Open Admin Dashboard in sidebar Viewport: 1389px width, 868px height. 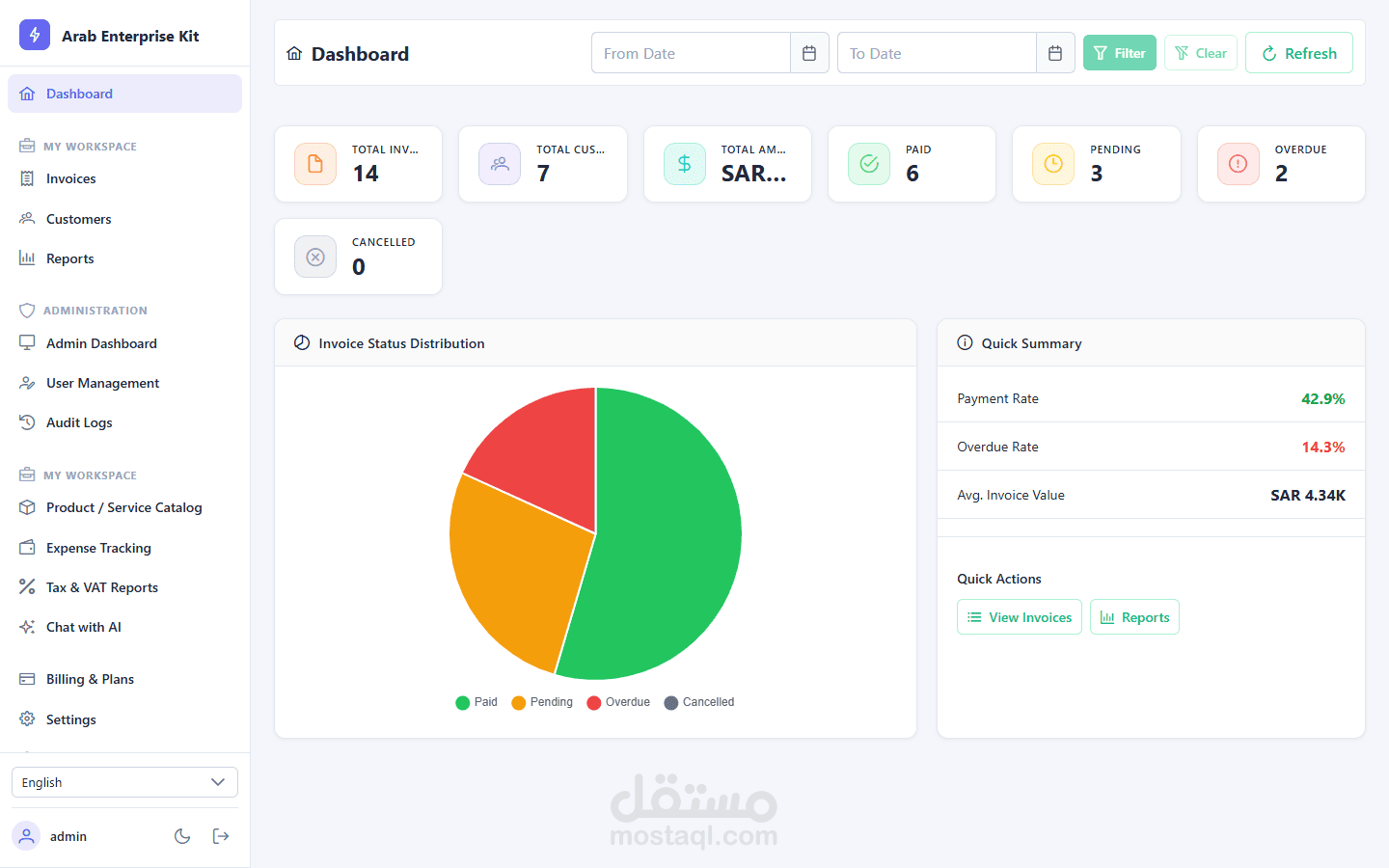tap(124, 343)
